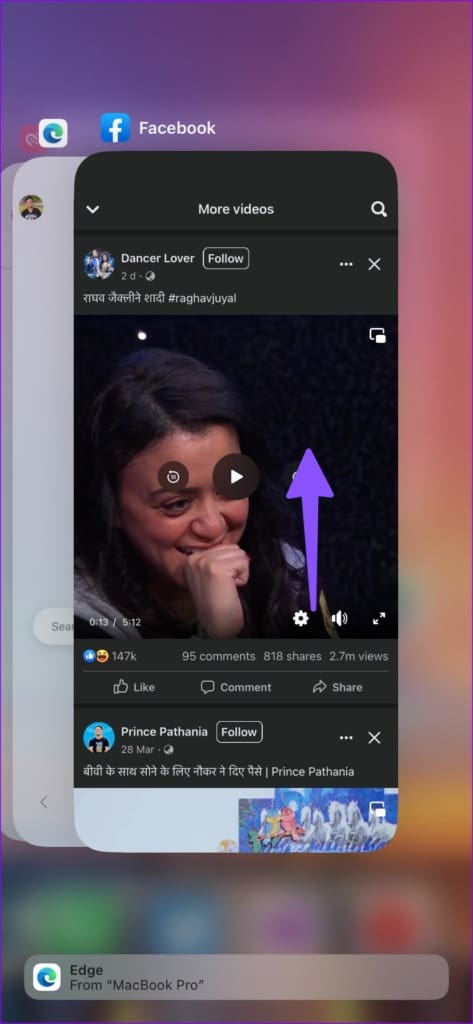This screenshot has width=473, height=1024.
Task: Open options menu on Prince Pathania post
Action: [346, 738]
